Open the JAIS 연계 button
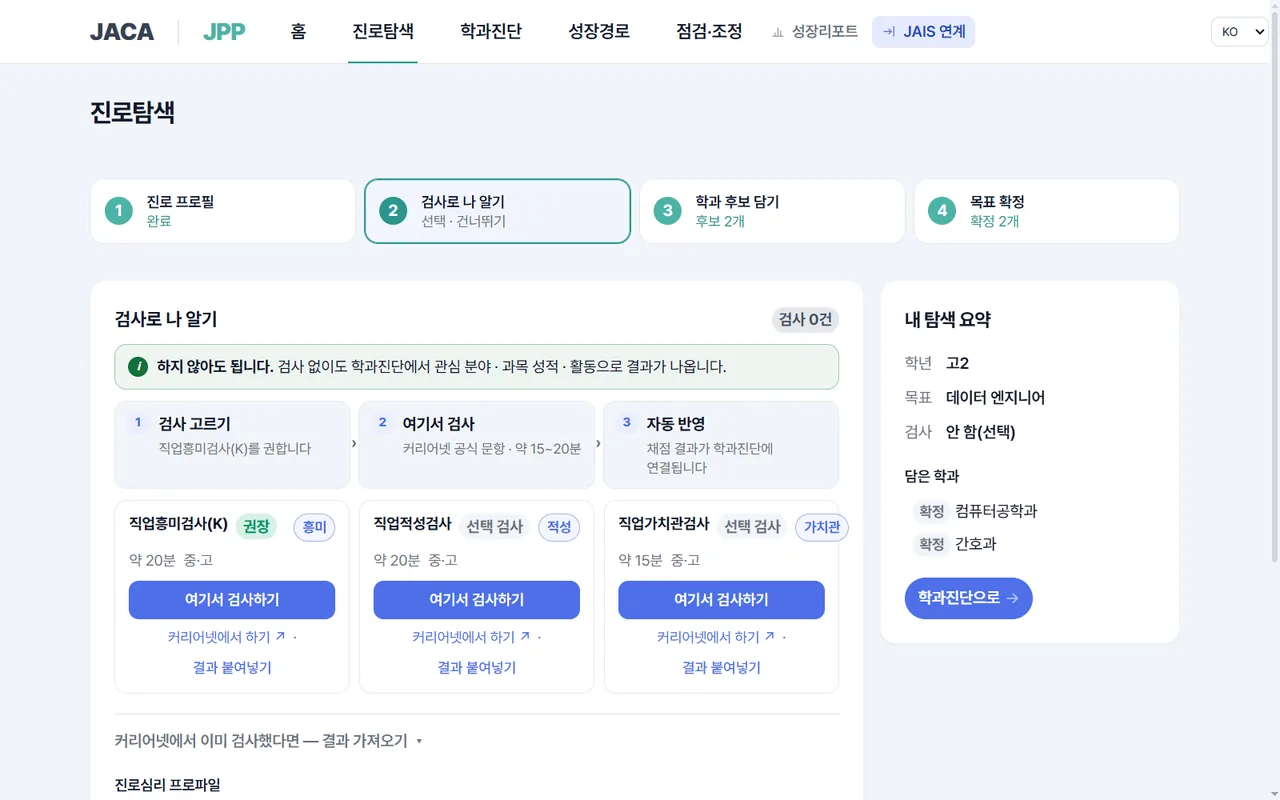Screen dimensions: 1280x800 (x=923, y=32)
